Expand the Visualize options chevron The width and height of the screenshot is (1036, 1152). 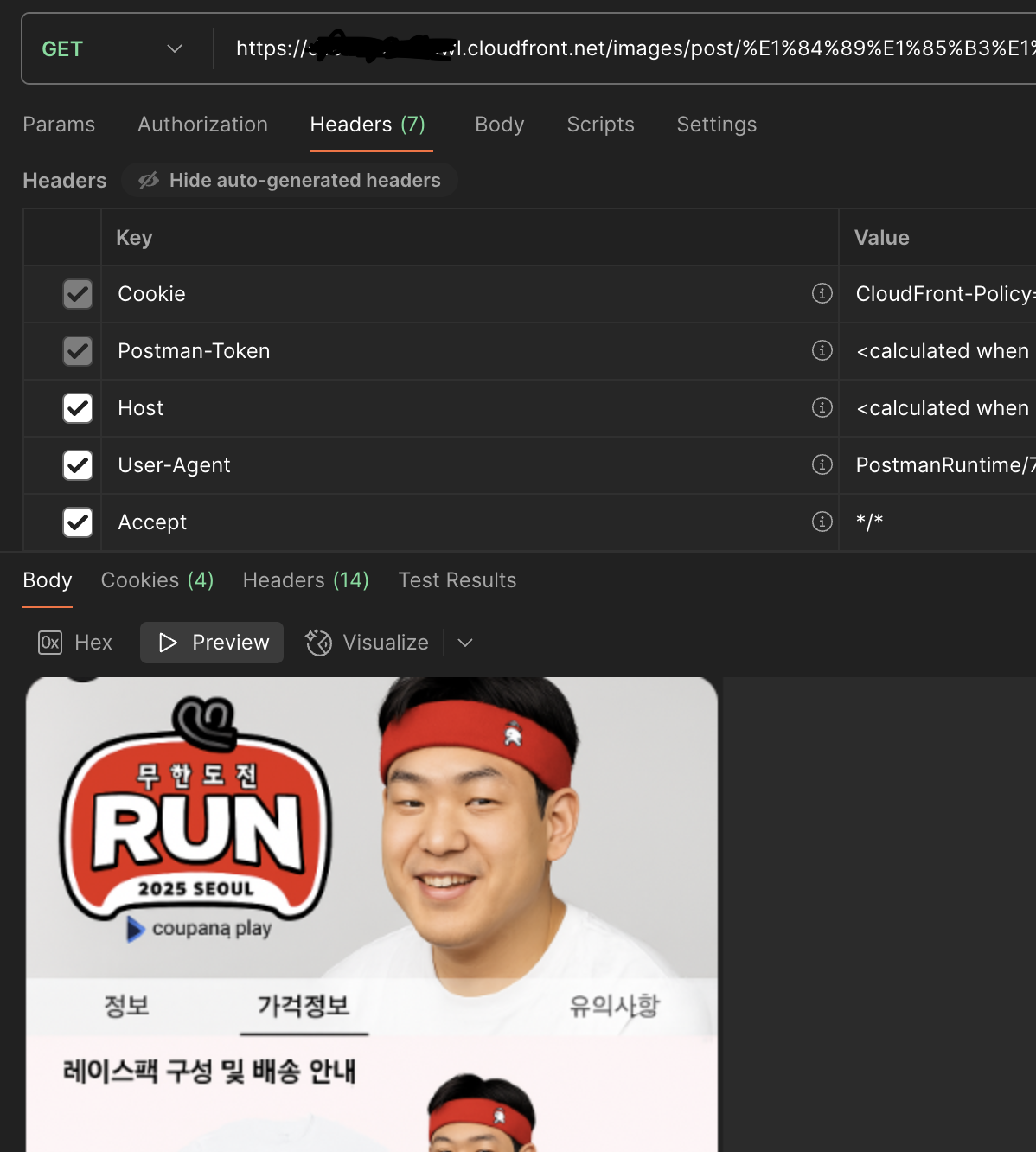(x=465, y=643)
